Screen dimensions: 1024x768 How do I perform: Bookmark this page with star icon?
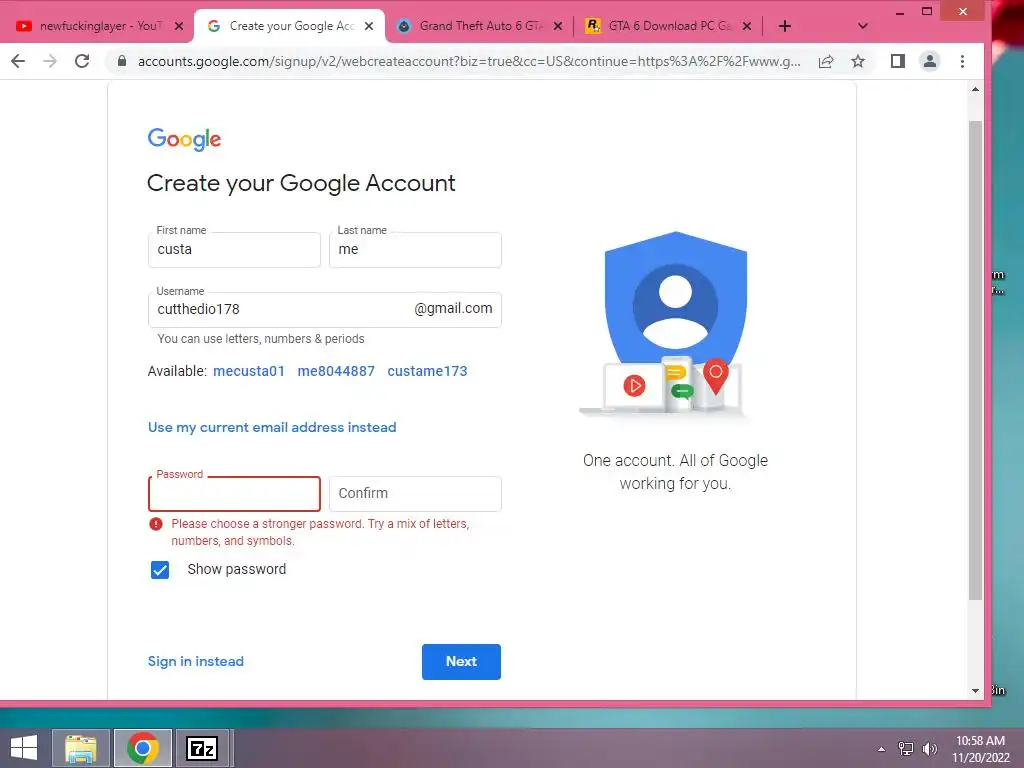click(x=858, y=61)
